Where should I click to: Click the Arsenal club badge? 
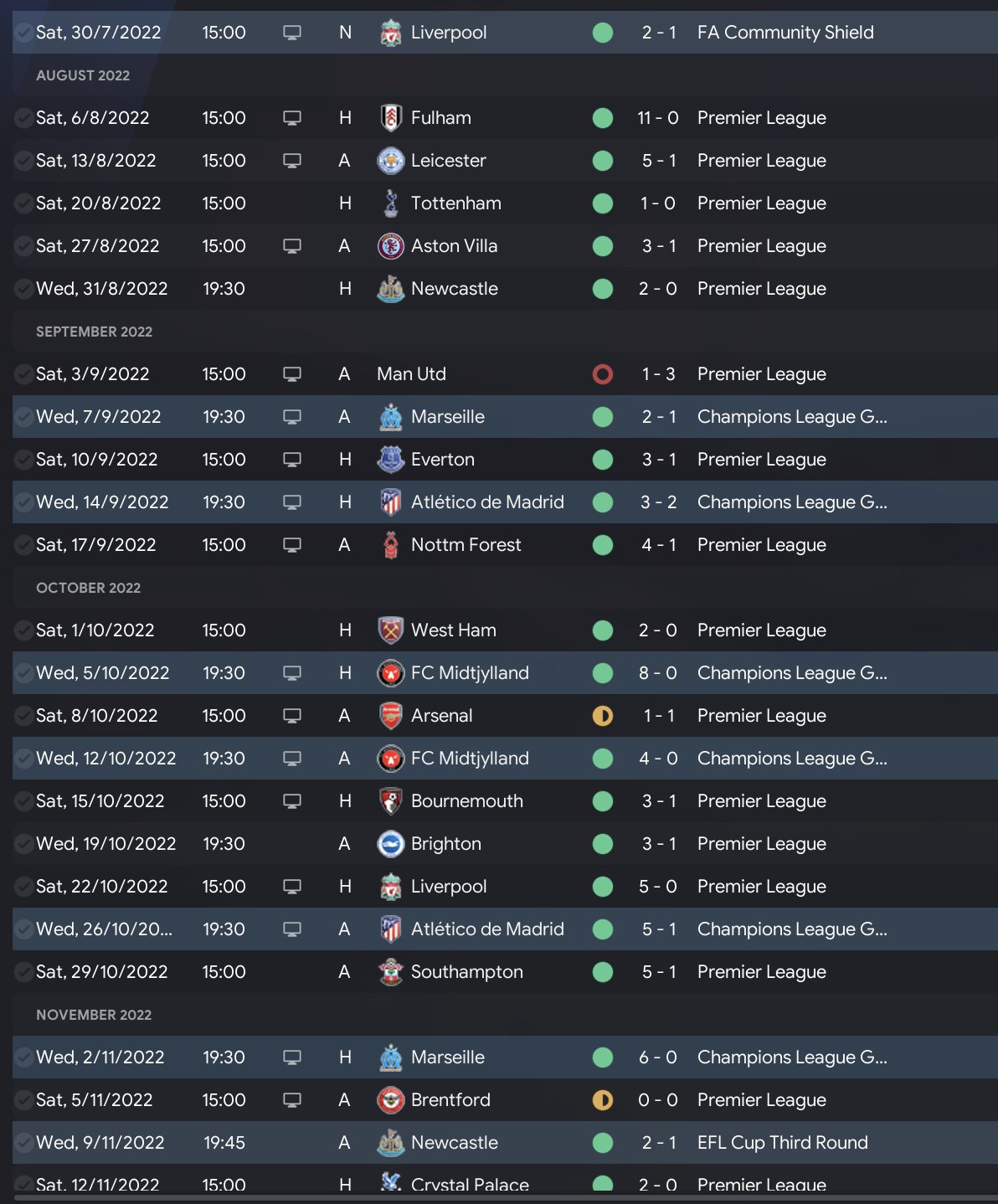390,716
